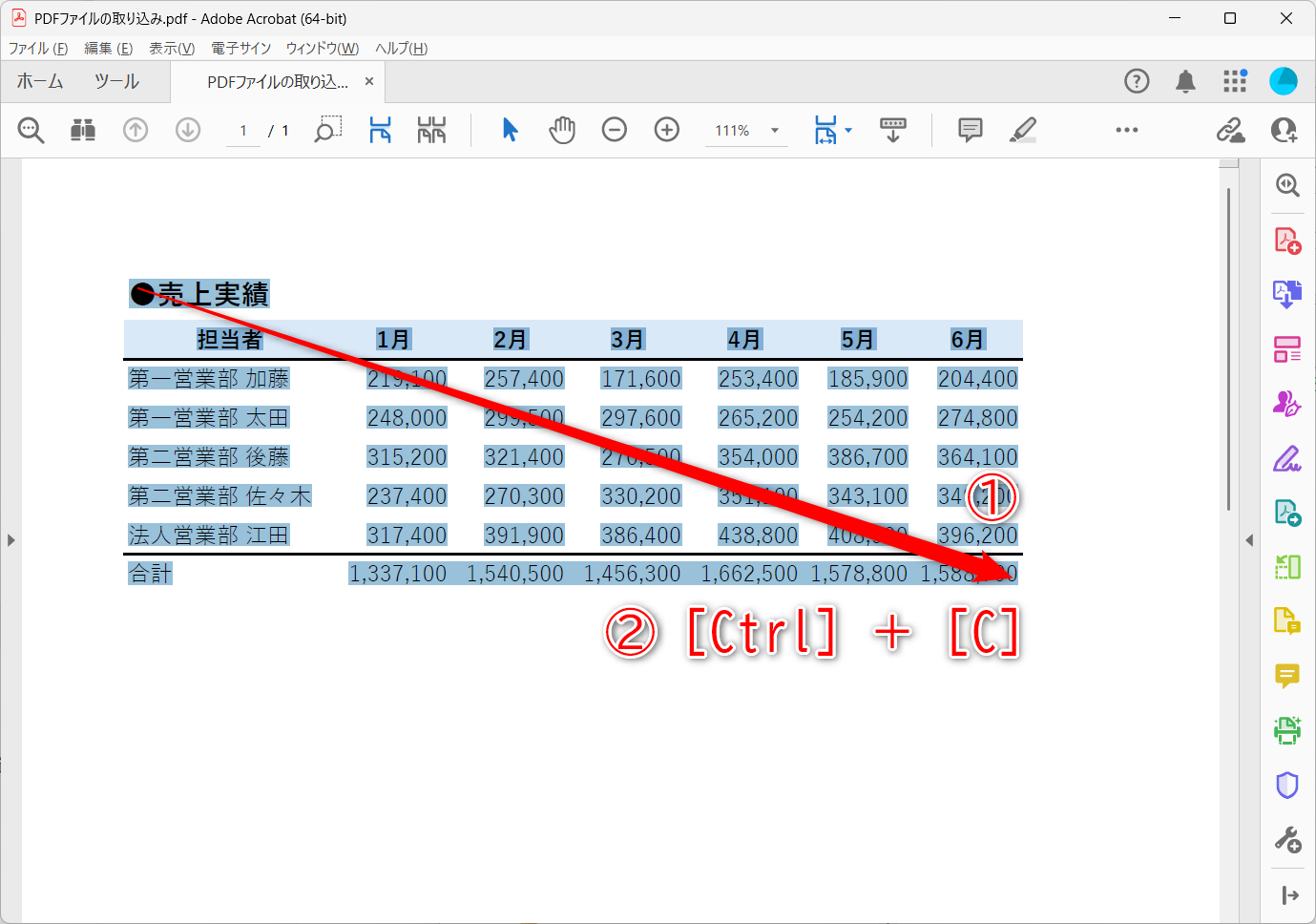Add a sticky note comment
The width and height of the screenshot is (1316, 924).
click(x=971, y=130)
